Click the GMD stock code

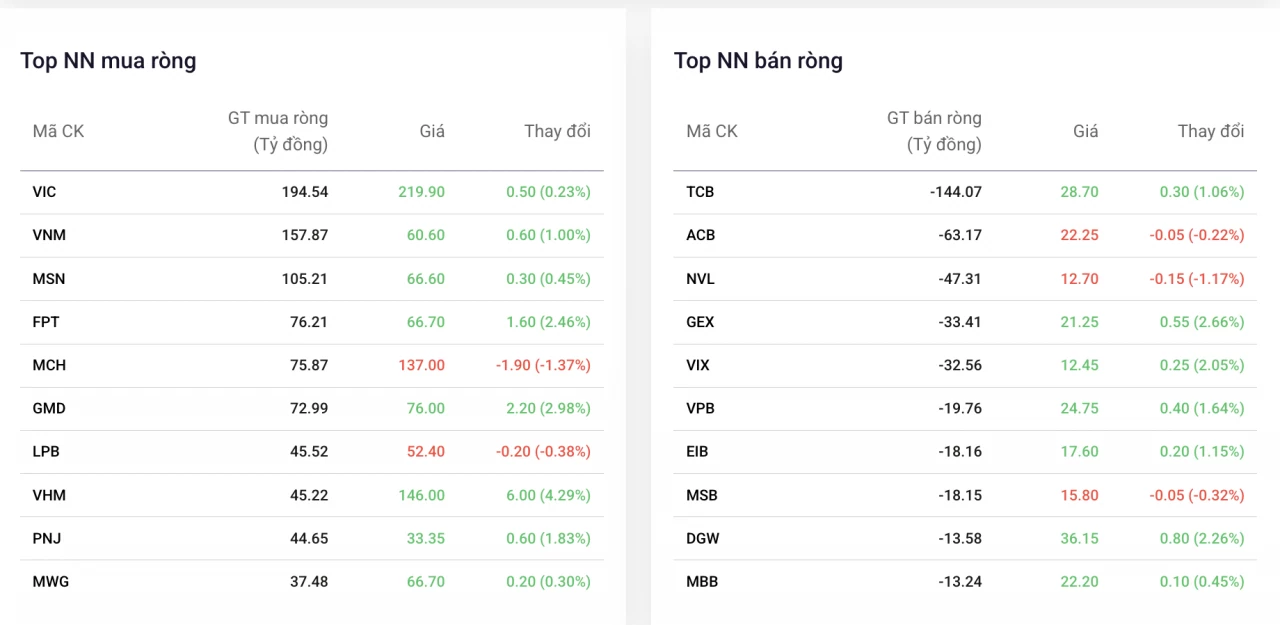click(x=49, y=408)
